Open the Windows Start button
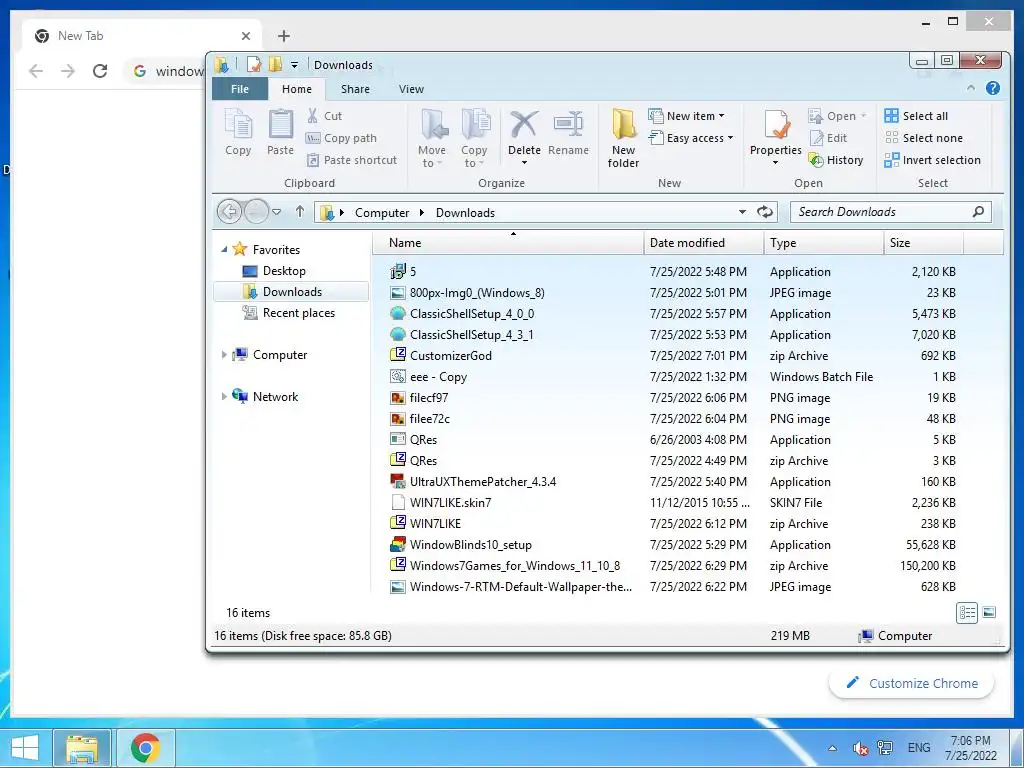1024x768 pixels. point(24,748)
